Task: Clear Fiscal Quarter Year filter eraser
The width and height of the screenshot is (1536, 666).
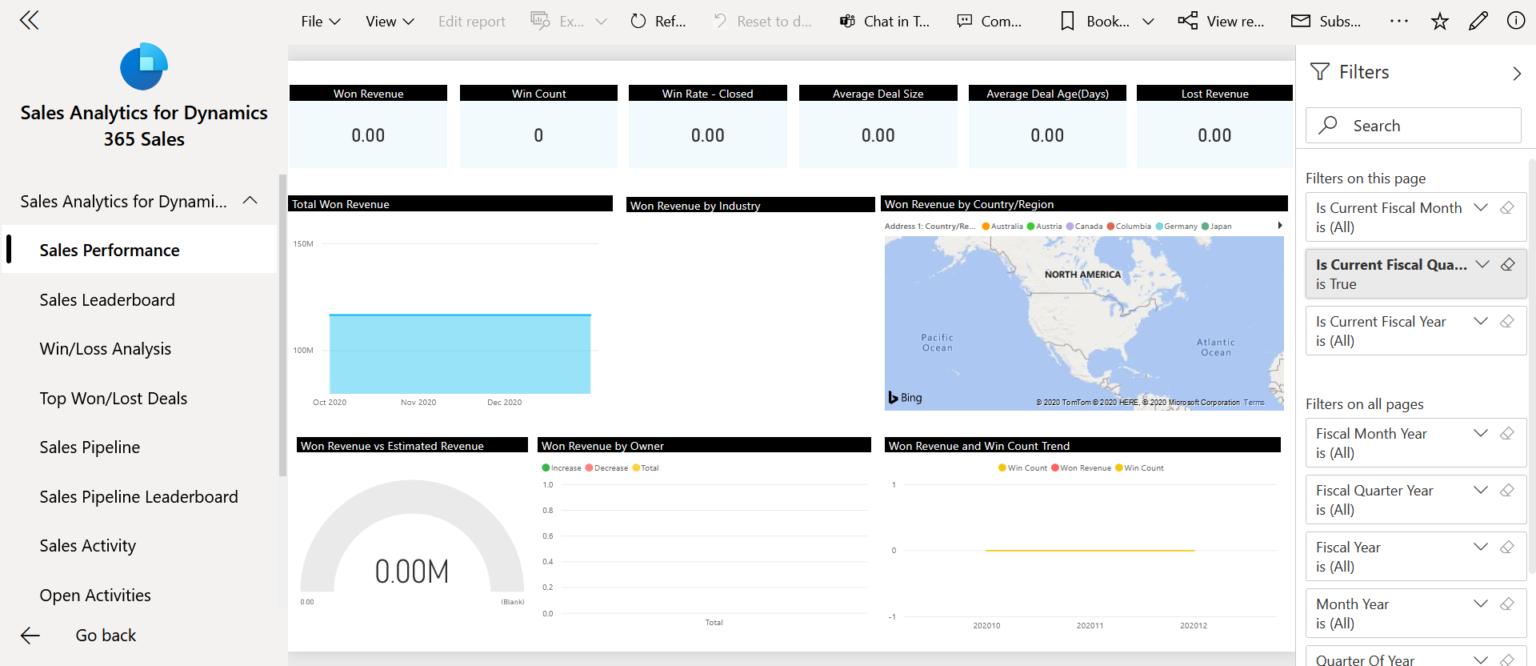Action: (x=1508, y=491)
